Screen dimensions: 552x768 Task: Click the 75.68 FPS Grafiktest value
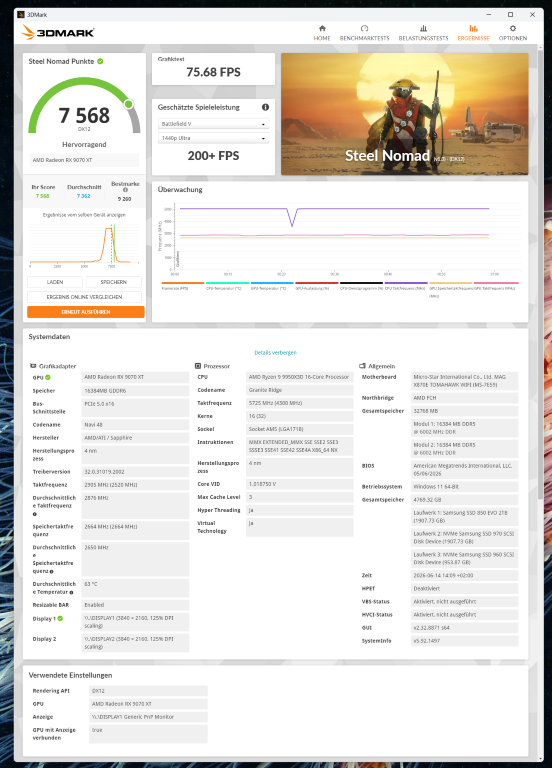[214, 72]
